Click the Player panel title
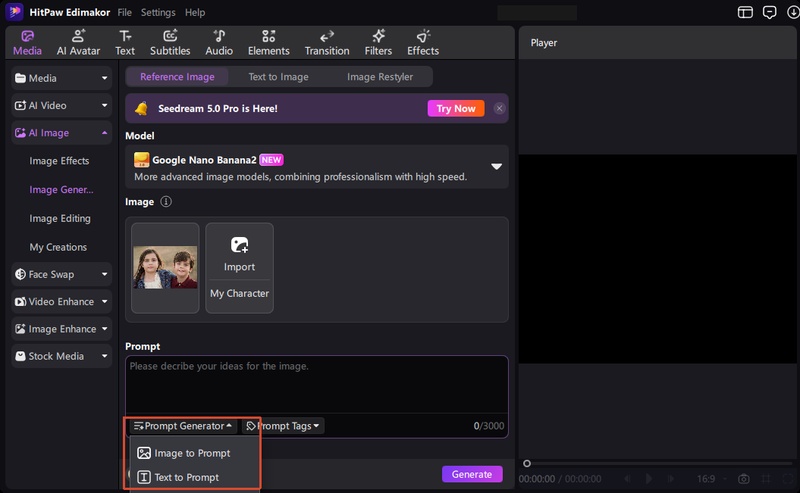Image resolution: width=800 pixels, height=493 pixels. pos(543,43)
